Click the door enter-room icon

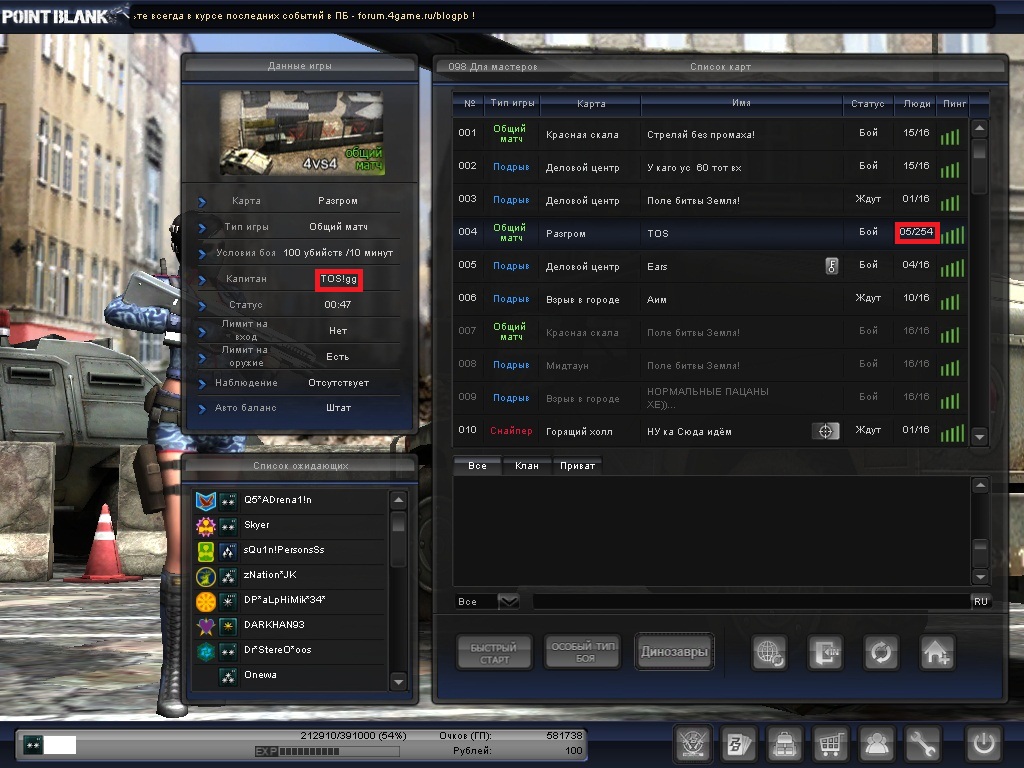point(825,652)
